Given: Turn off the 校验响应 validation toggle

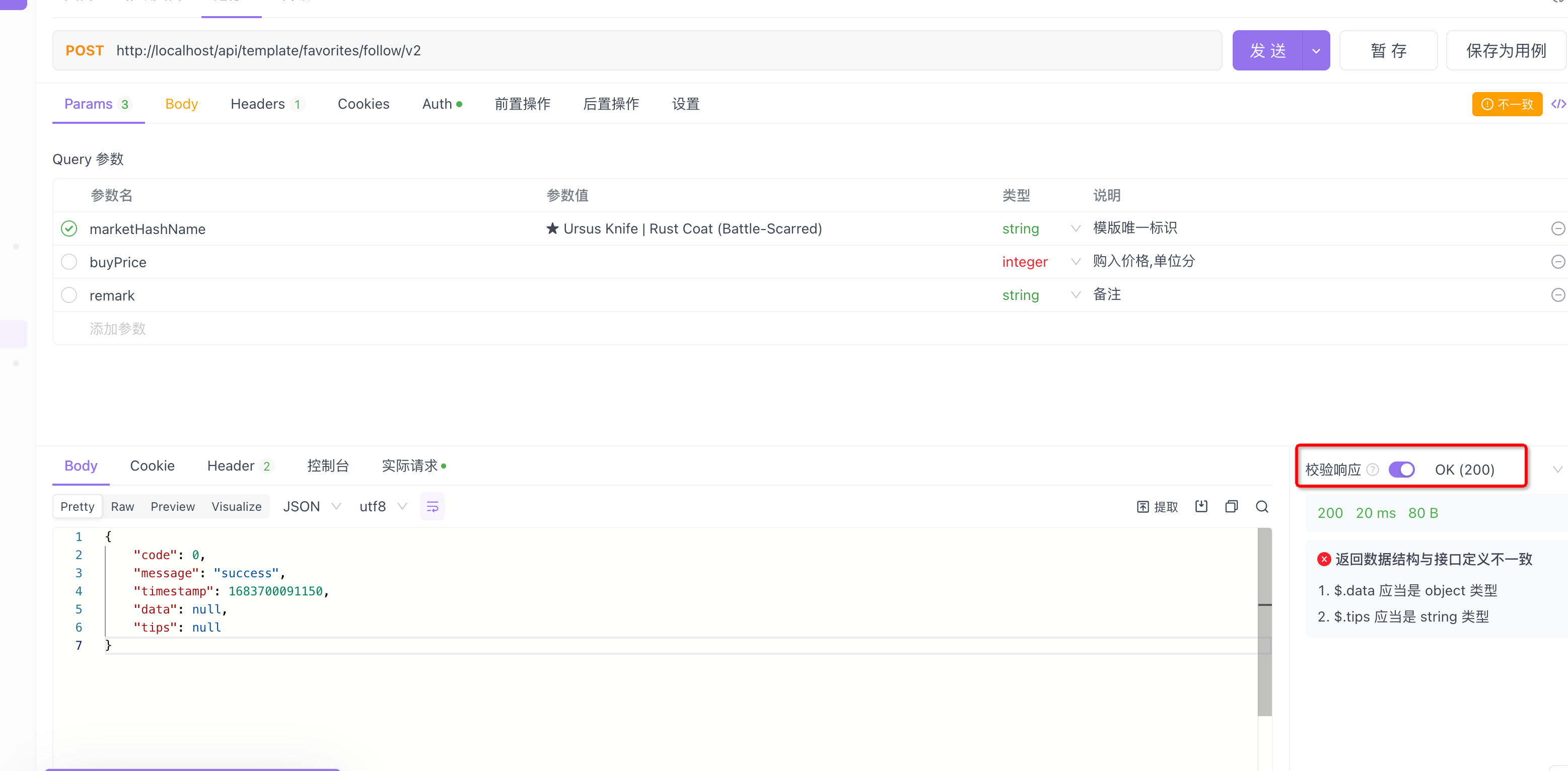Looking at the screenshot, I should 1402,469.
